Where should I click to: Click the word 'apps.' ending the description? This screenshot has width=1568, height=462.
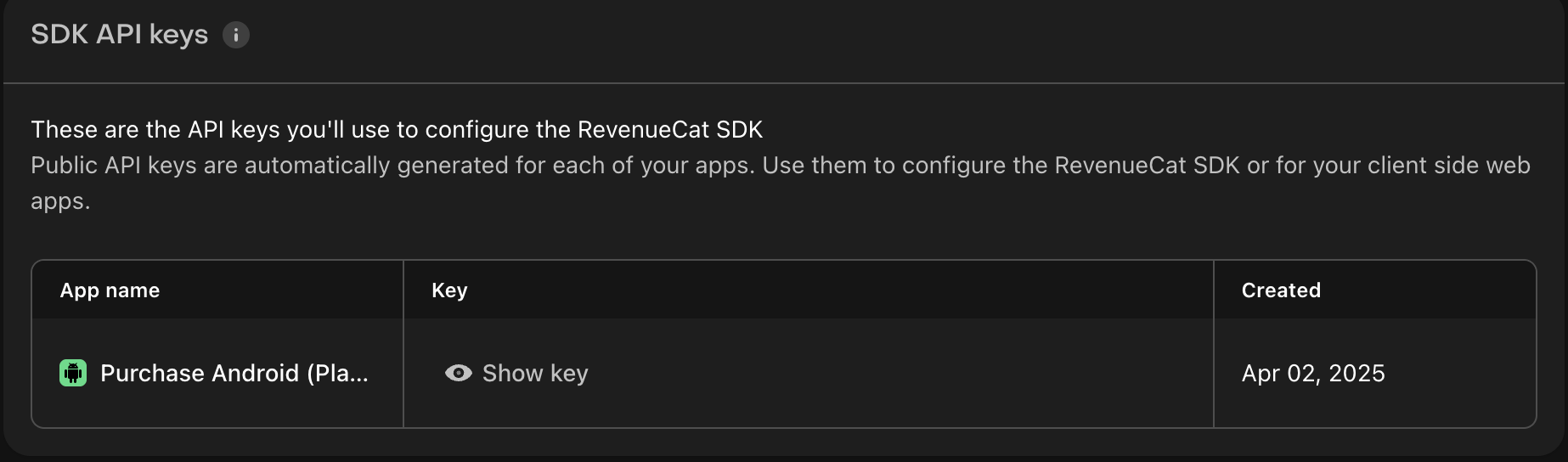(60, 201)
